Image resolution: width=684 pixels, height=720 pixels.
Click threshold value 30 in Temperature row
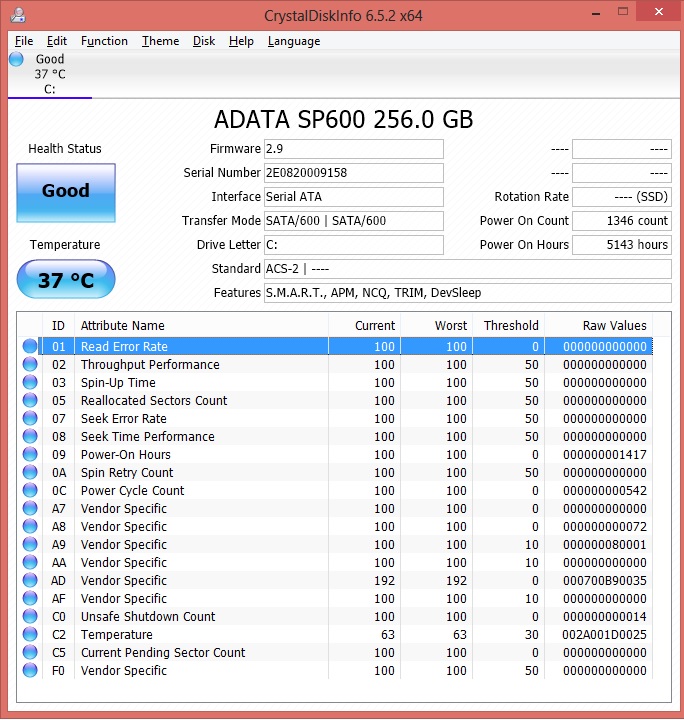coord(532,635)
